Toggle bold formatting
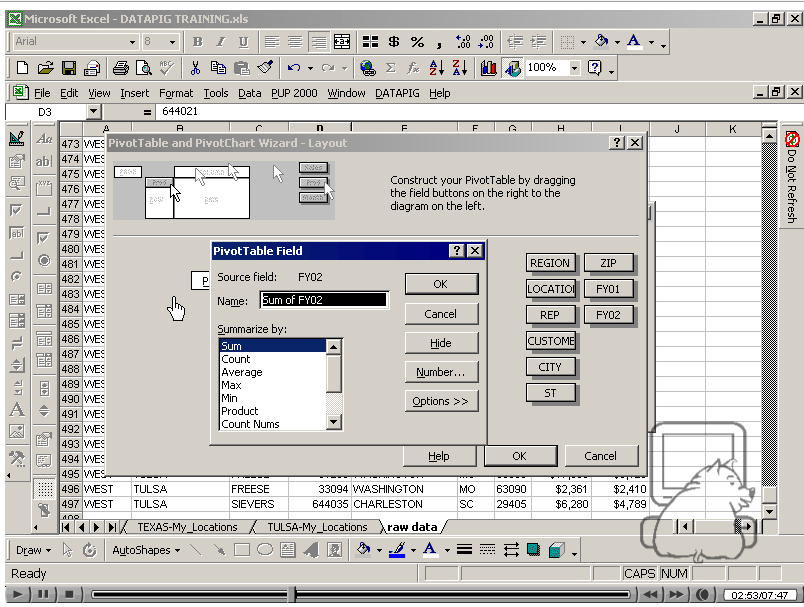Screen dimensions: 804x607 tap(199, 42)
